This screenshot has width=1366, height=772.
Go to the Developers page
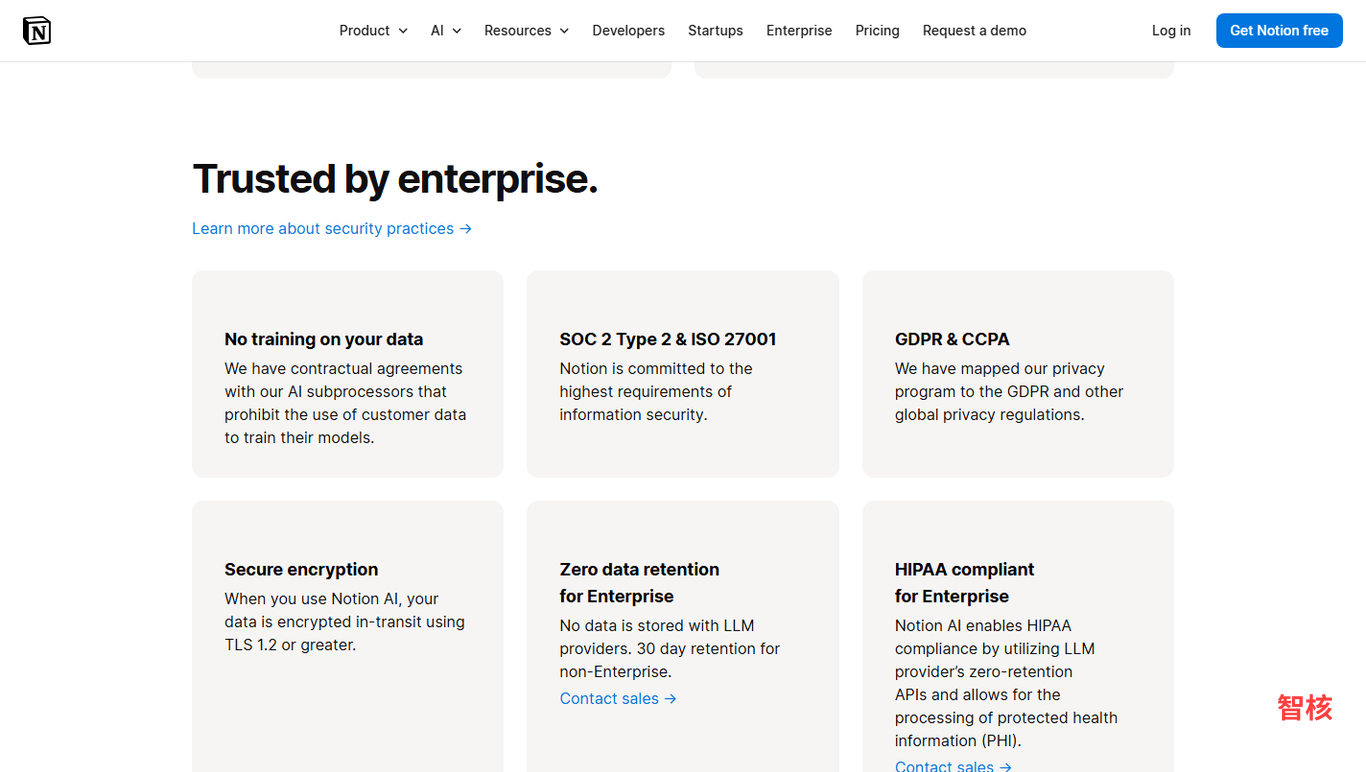[628, 31]
